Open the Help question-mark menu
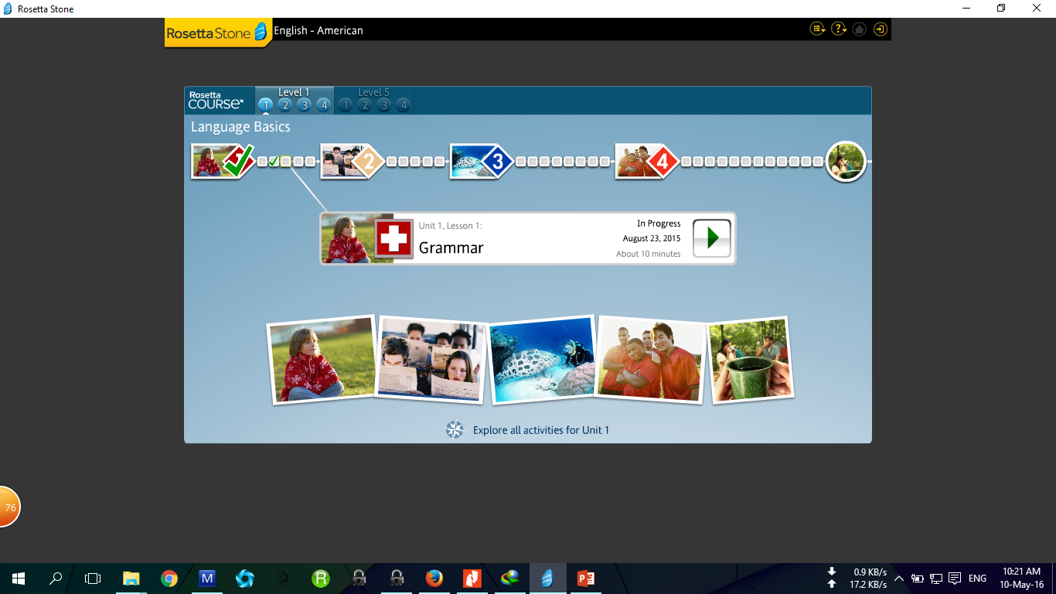The image size is (1056, 594). click(x=838, y=29)
